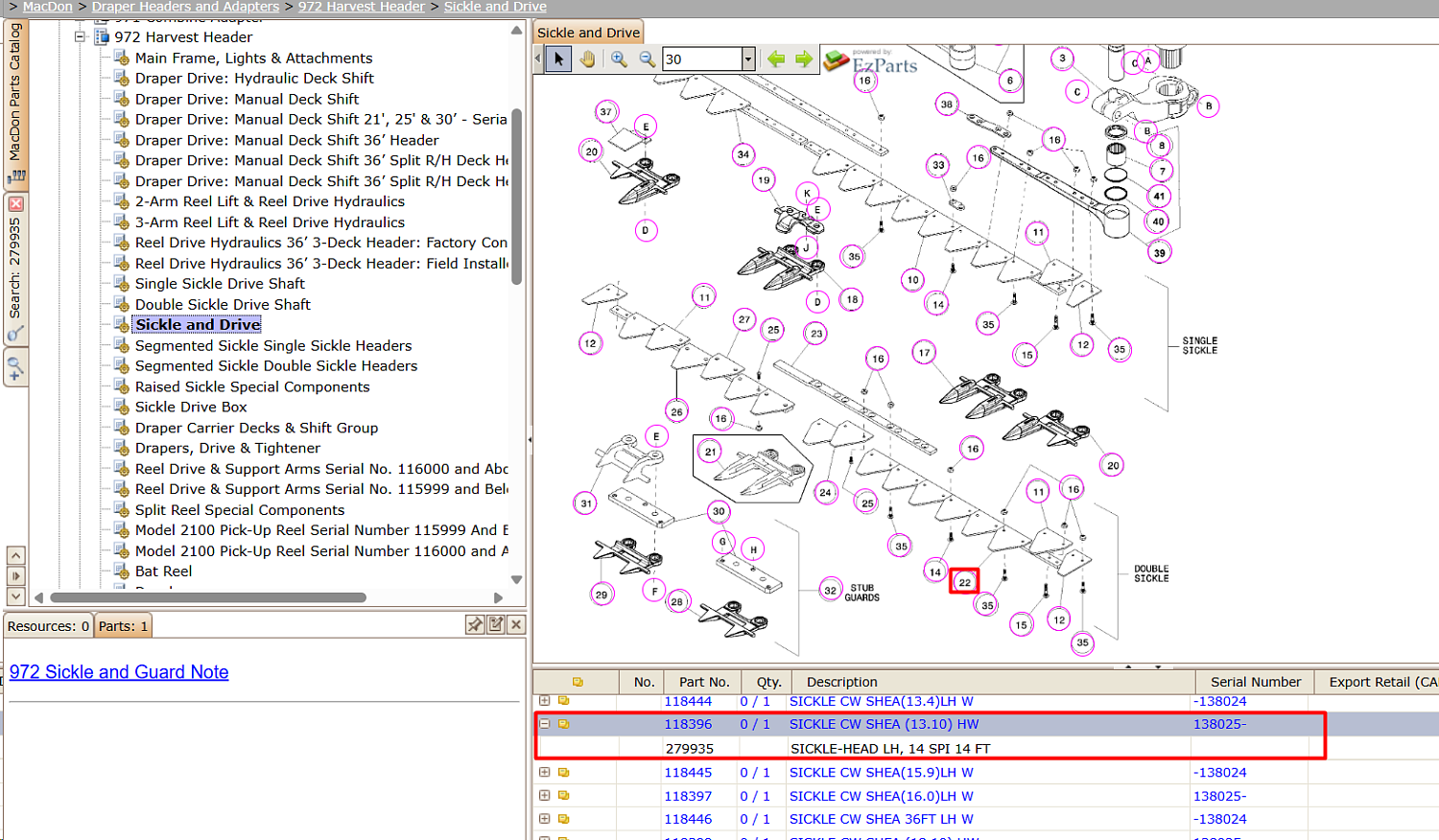
Task: Collapse row 118396 in parts table
Action: 545,724
